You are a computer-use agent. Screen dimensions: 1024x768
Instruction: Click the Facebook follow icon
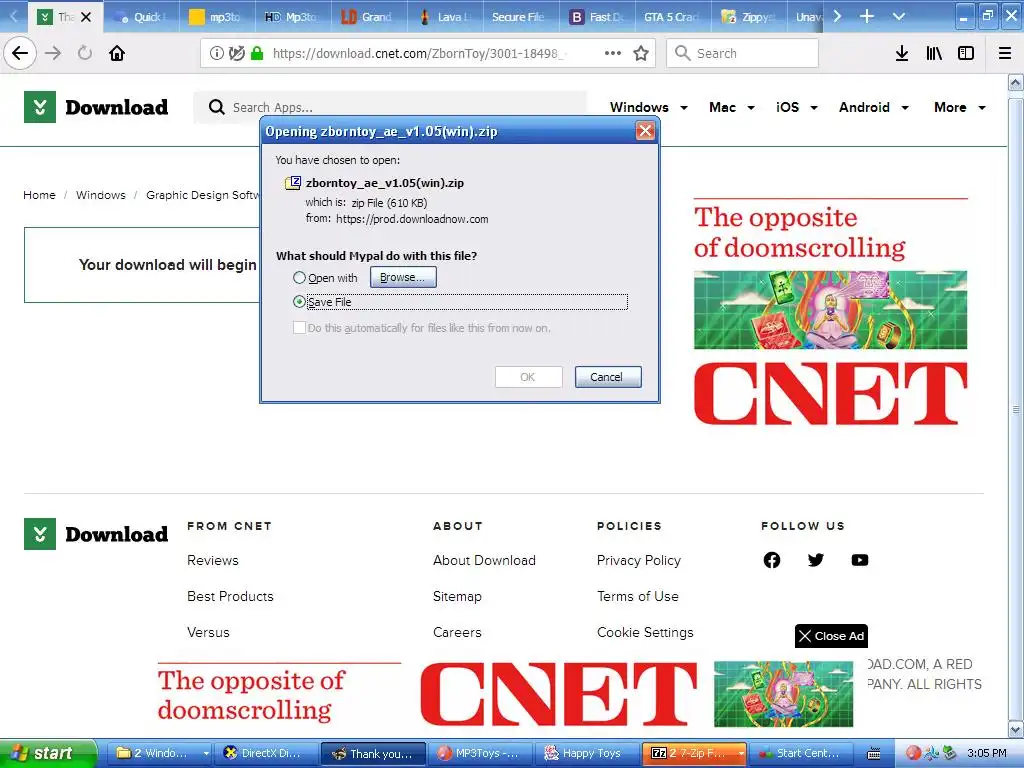pyautogui.click(x=772, y=560)
